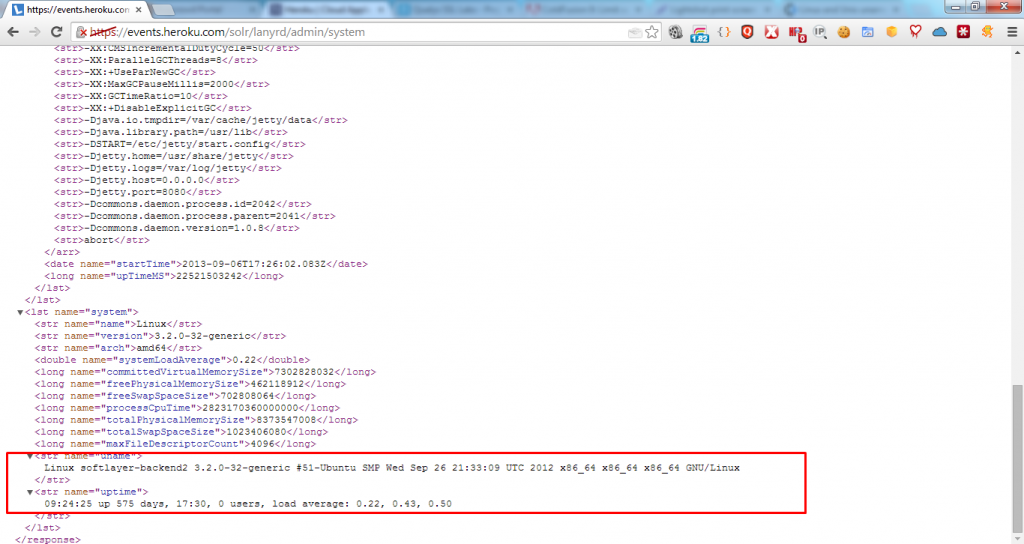Click the uptime 575 days text
The width and height of the screenshot is (1024, 544).
tap(248, 504)
